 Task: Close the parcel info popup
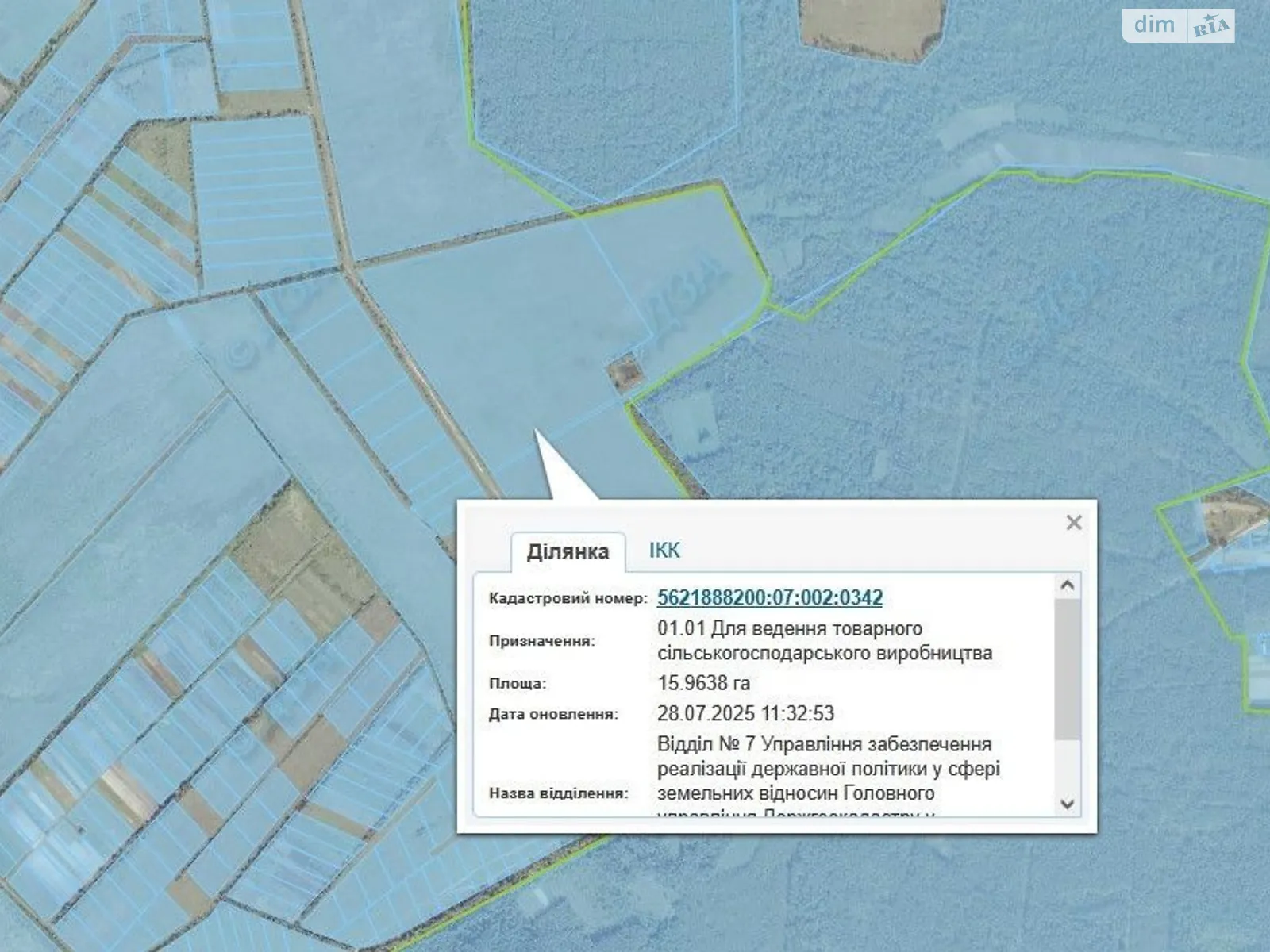pyautogui.click(x=1074, y=523)
